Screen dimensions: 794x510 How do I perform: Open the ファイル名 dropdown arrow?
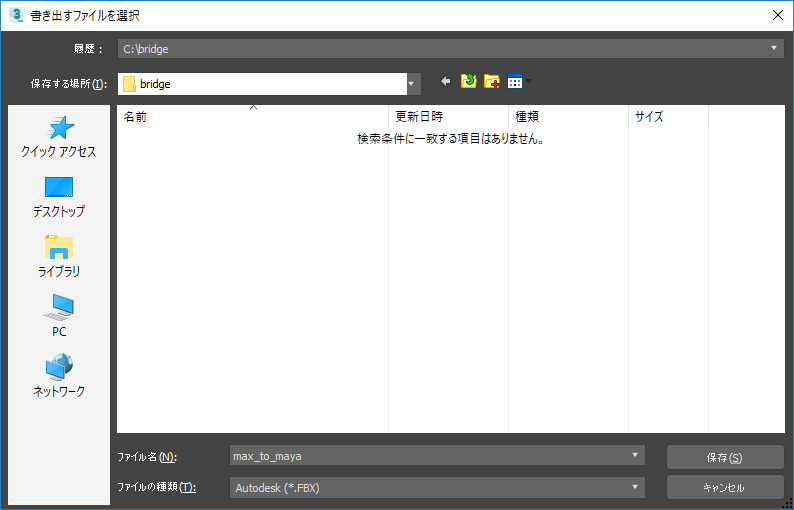coord(635,456)
